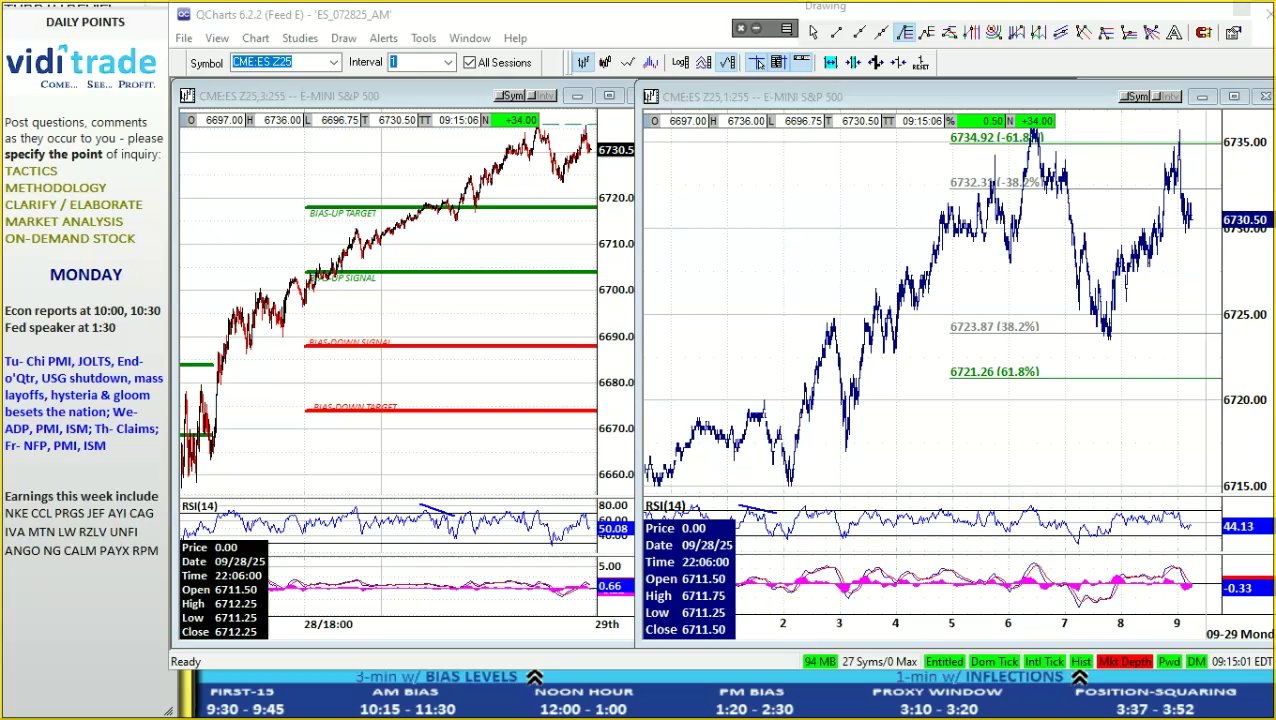Toggle the Log scale button

[681, 62]
